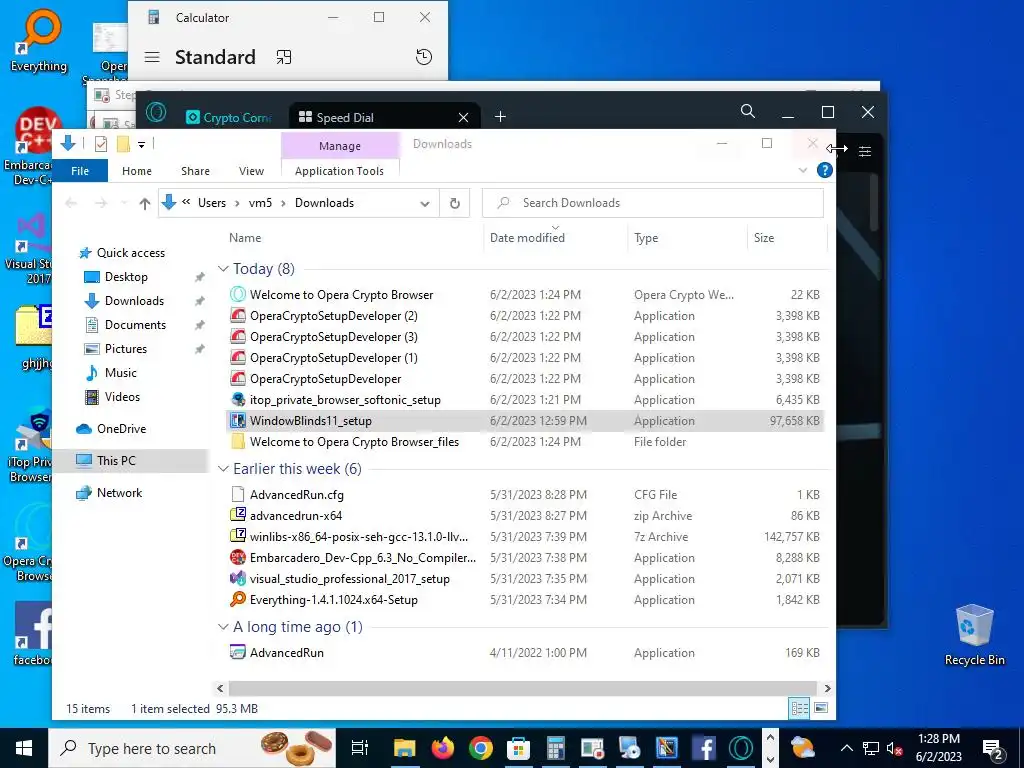Click Properties checkmark icon in quick access toolbar
The height and width of the screenshot is (768, 1024).
[101, 144]
